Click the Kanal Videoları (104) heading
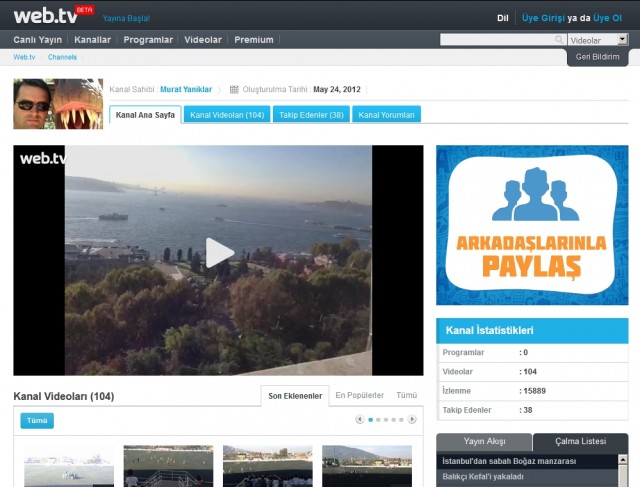Screen dimensions: 640x487 pos(64,396)
